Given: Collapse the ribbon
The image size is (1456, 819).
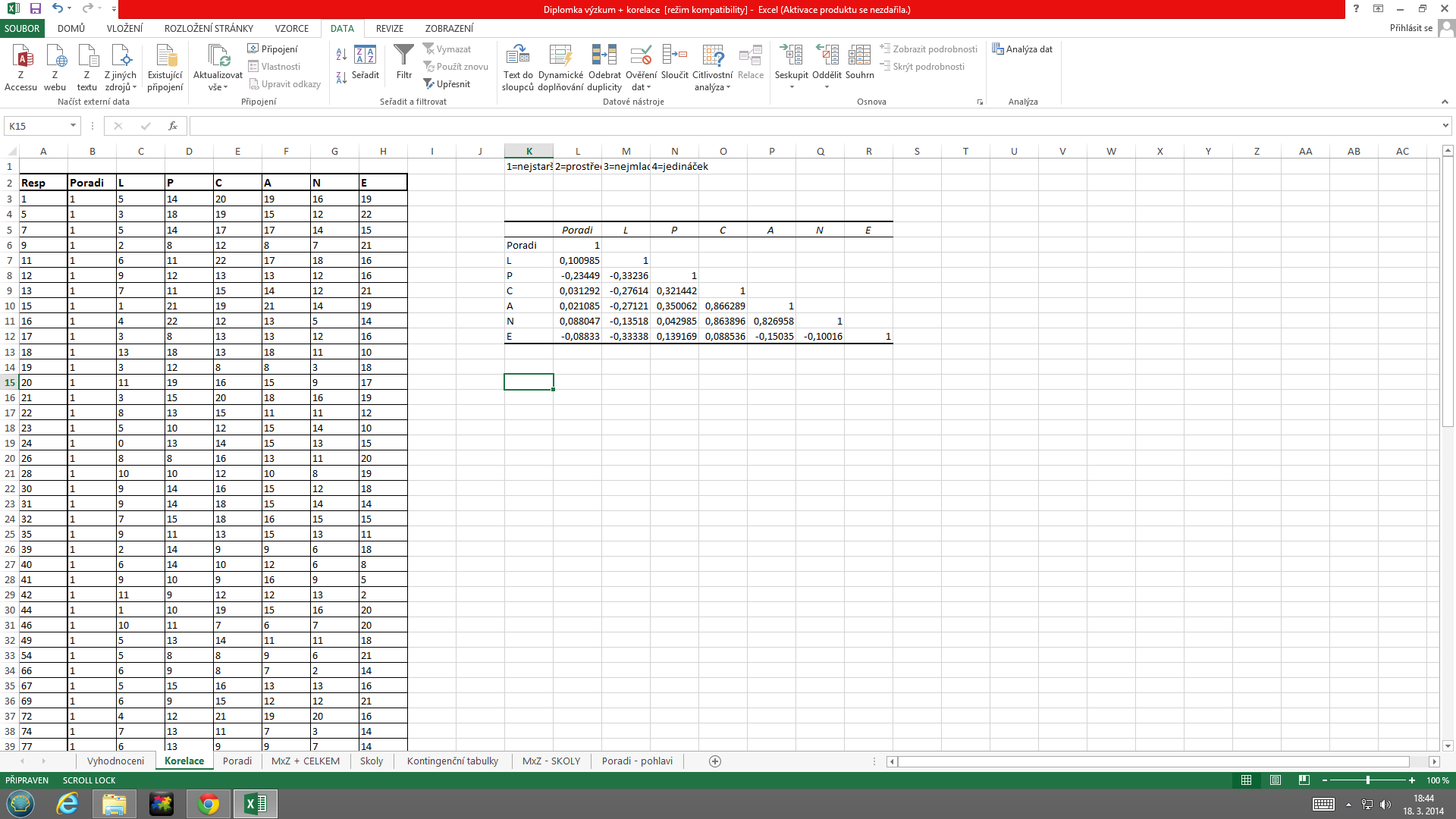Looking at the screenshot, I should click(1445, 102).
